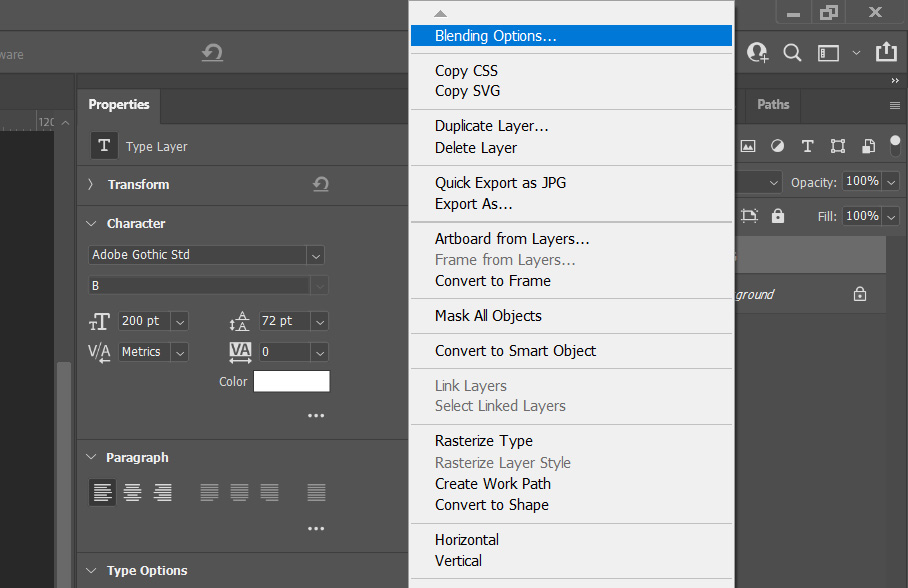
Task: Switch to the Paths tab
Action: point(773,105)
